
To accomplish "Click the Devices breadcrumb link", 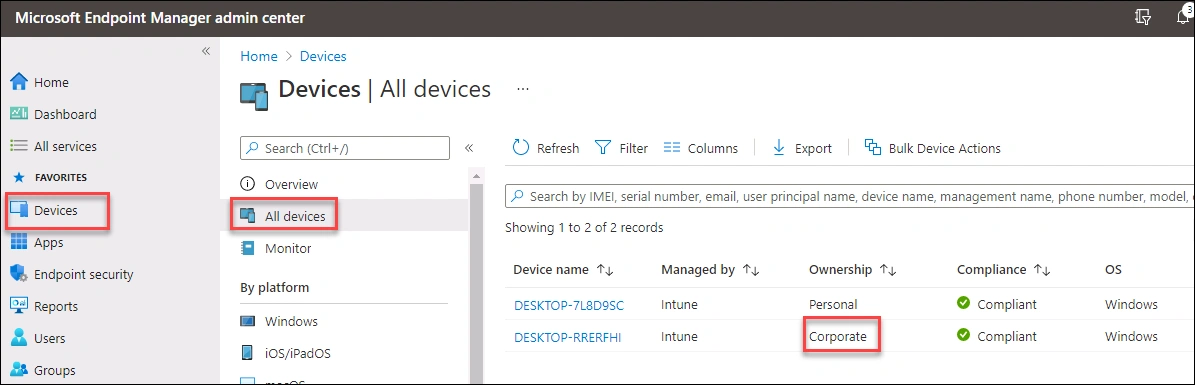I will [x=323, y=56].
